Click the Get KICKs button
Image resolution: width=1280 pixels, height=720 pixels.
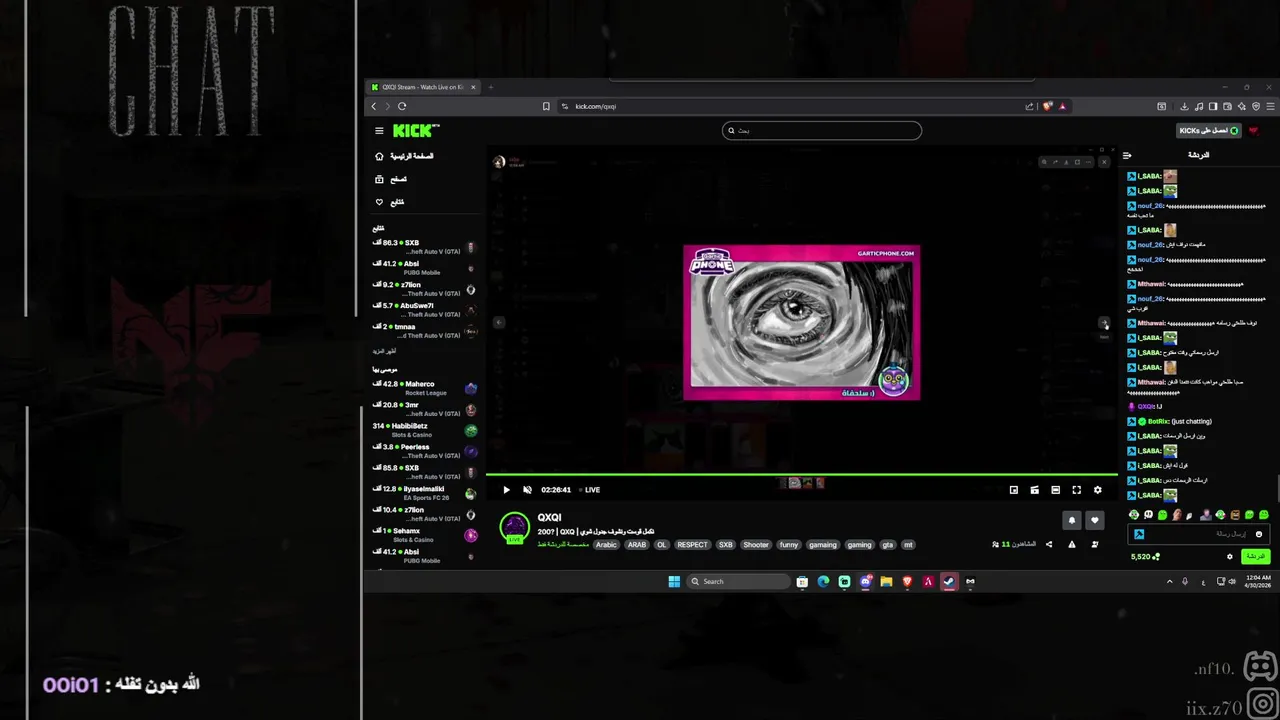coord(1209,131)
